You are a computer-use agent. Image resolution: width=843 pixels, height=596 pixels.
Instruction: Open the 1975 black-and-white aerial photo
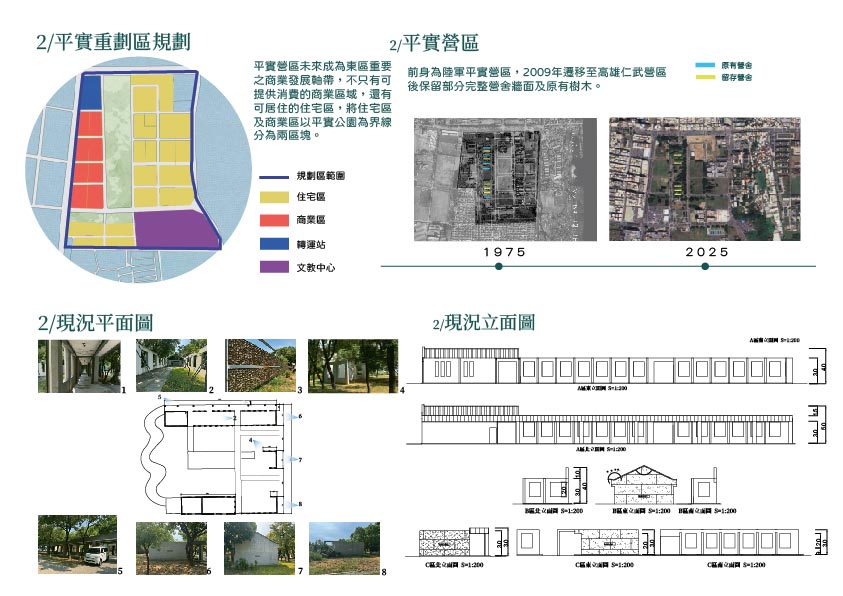coord(505,179)
